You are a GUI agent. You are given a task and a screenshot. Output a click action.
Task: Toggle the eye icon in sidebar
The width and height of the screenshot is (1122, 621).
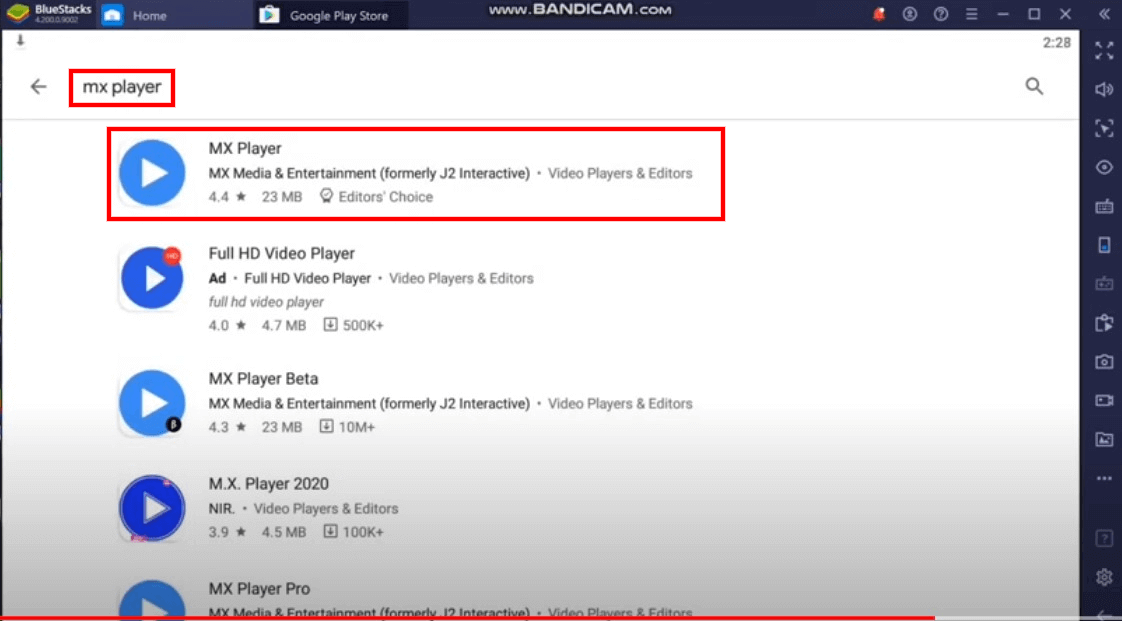click(x=1104, y=167)
